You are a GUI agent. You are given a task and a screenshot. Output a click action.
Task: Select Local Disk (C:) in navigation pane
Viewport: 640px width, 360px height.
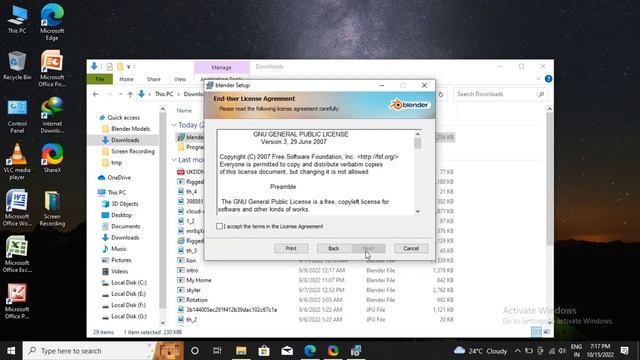[x=129, y=282]
